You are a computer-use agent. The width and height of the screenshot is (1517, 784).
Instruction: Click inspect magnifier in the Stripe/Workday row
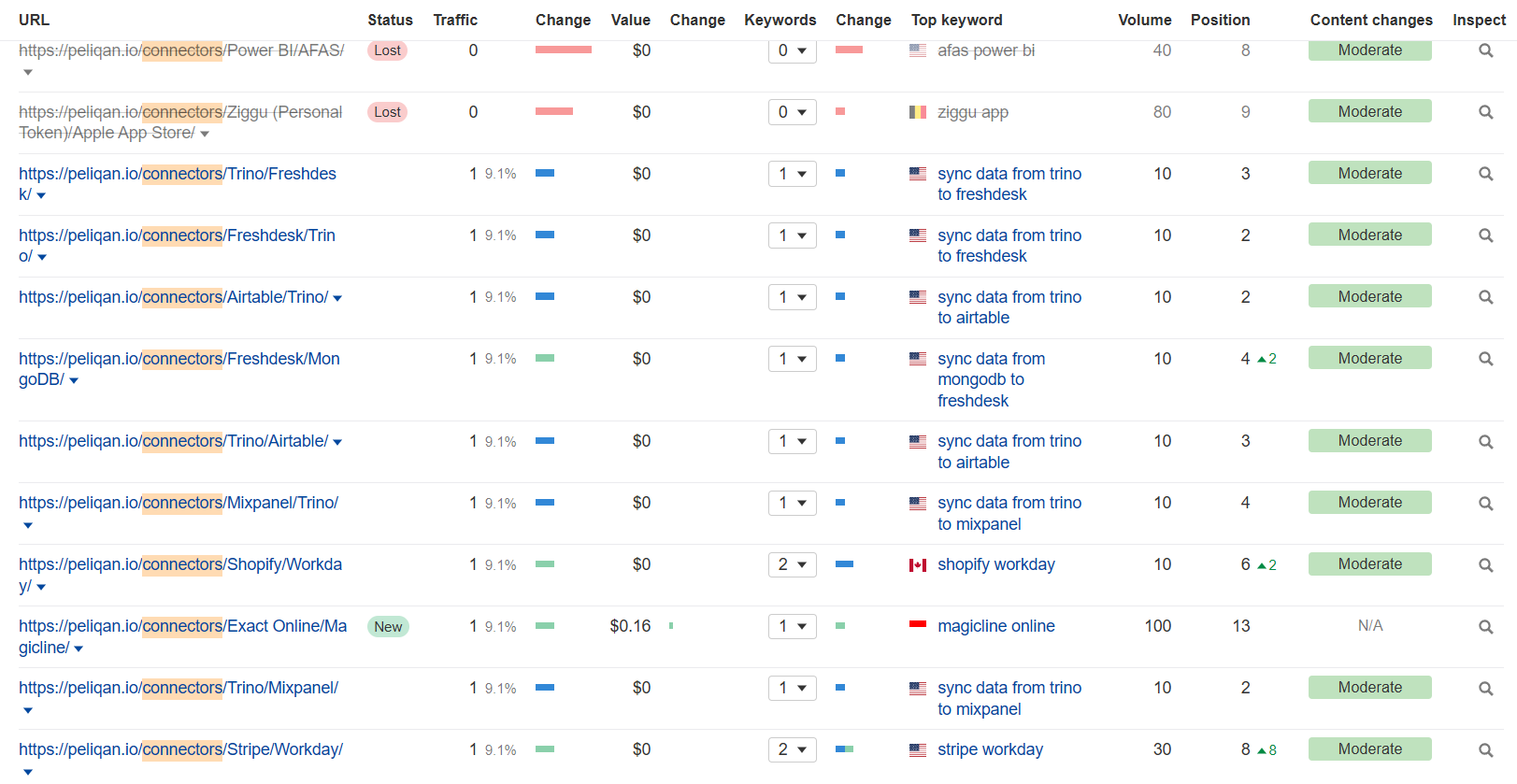coord(1485,749)
